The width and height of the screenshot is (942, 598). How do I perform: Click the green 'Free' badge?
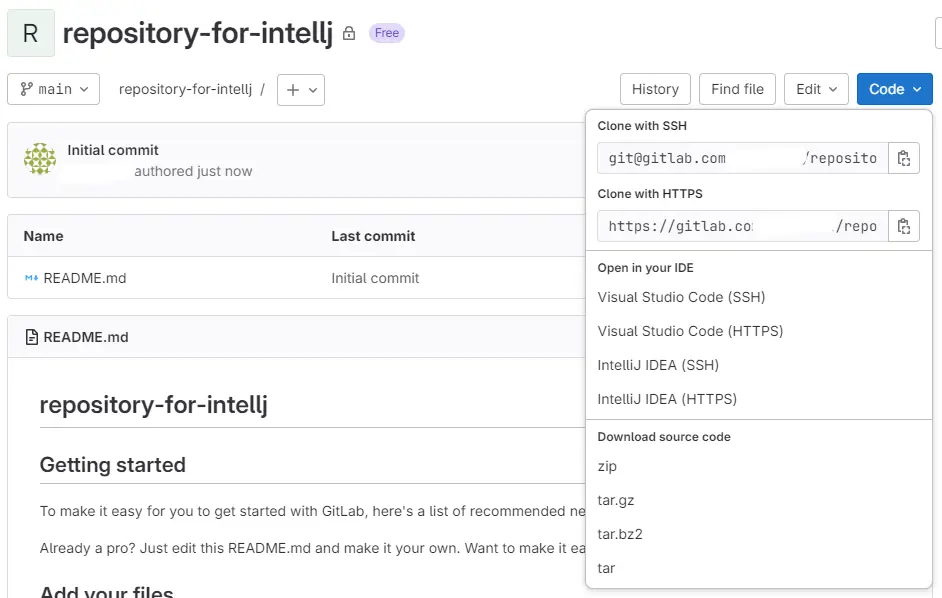386,33
